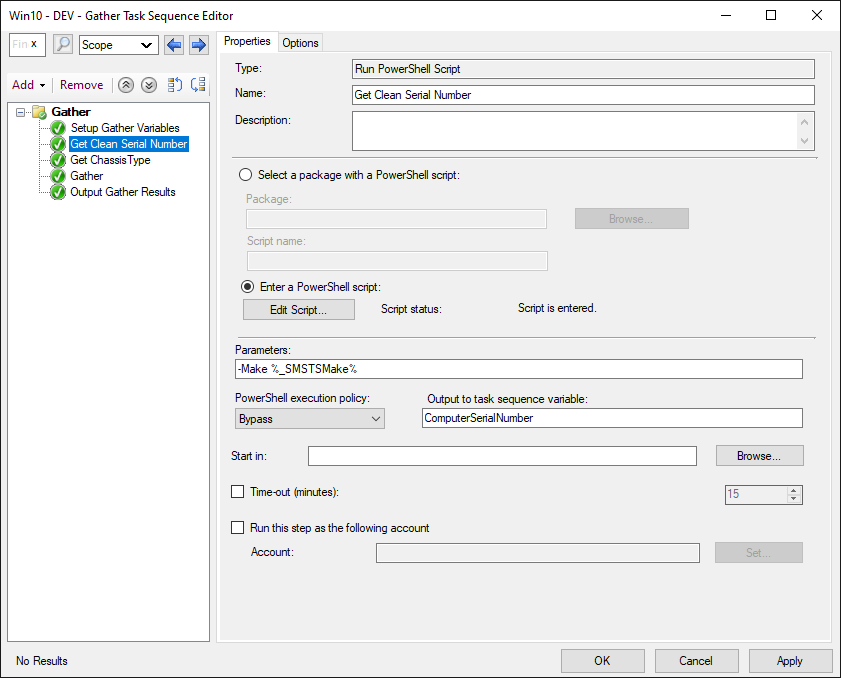This screenshot has width=841, height=678.
Task: Open PowerShell execution policy Bypass dropdown
Action: [x=309, y=419]
